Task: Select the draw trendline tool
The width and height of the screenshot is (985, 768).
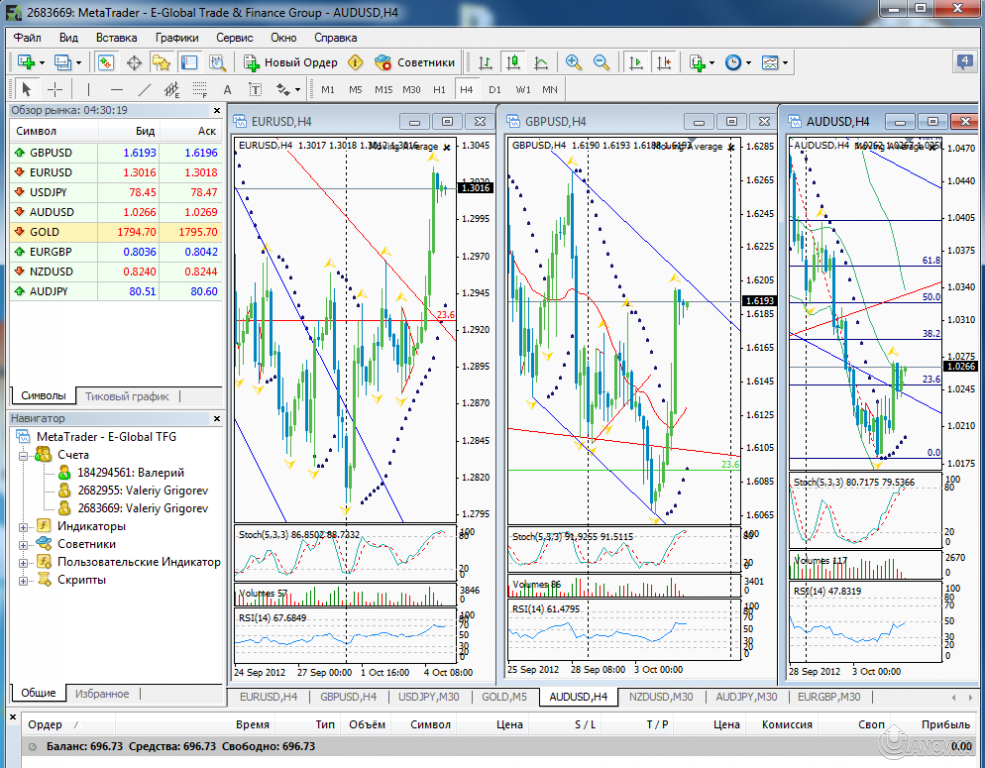Action: click(x=143, y=90)
